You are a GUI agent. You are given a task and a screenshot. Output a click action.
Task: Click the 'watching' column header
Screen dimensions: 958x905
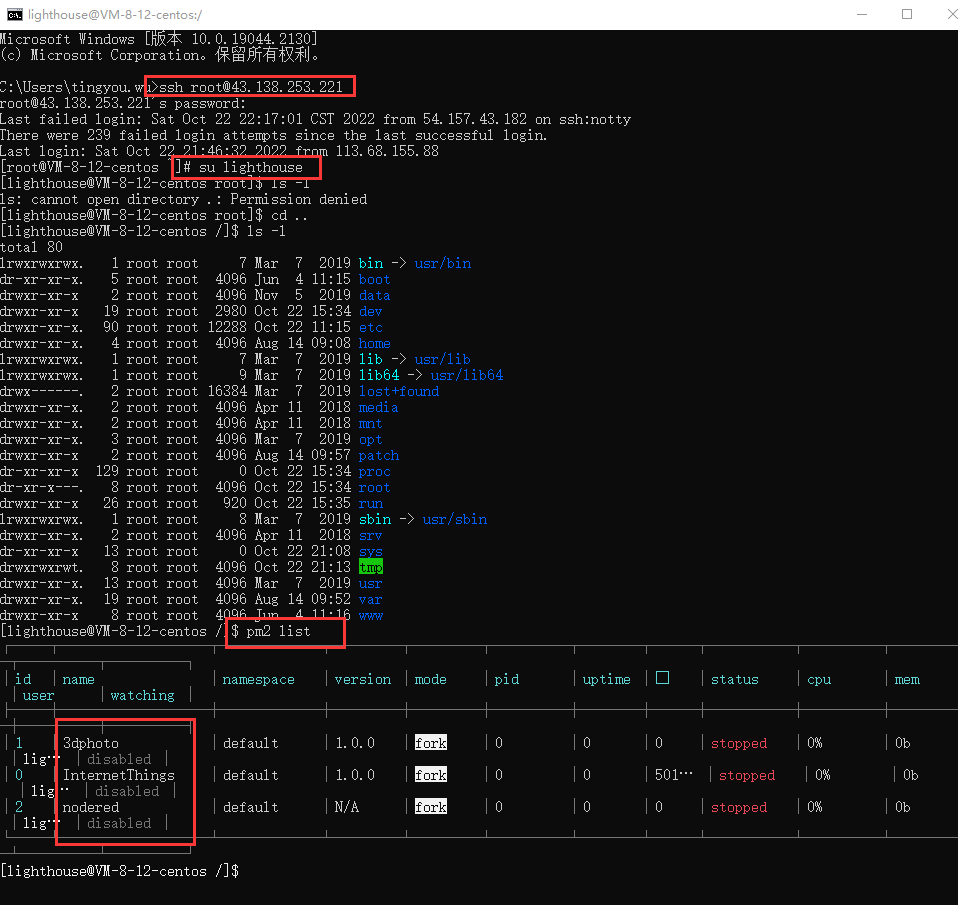tap(142, 695)
